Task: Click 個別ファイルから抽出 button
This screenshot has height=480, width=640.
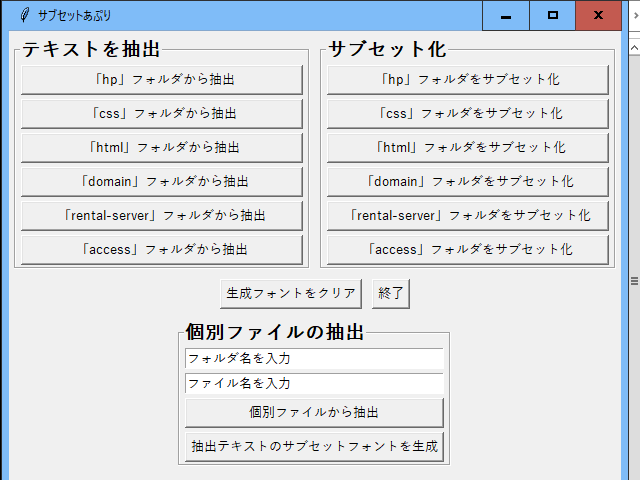Action: click(x=314, y=413)
